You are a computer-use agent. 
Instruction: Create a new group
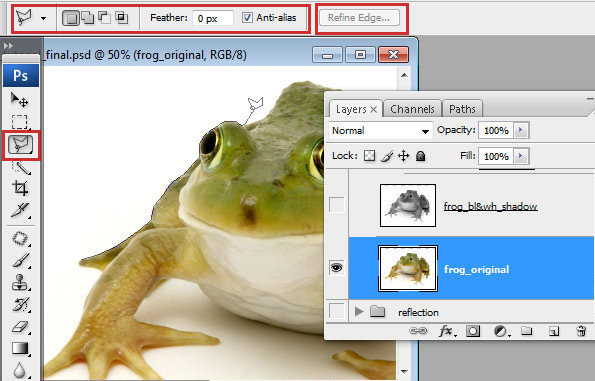(526, 331)
